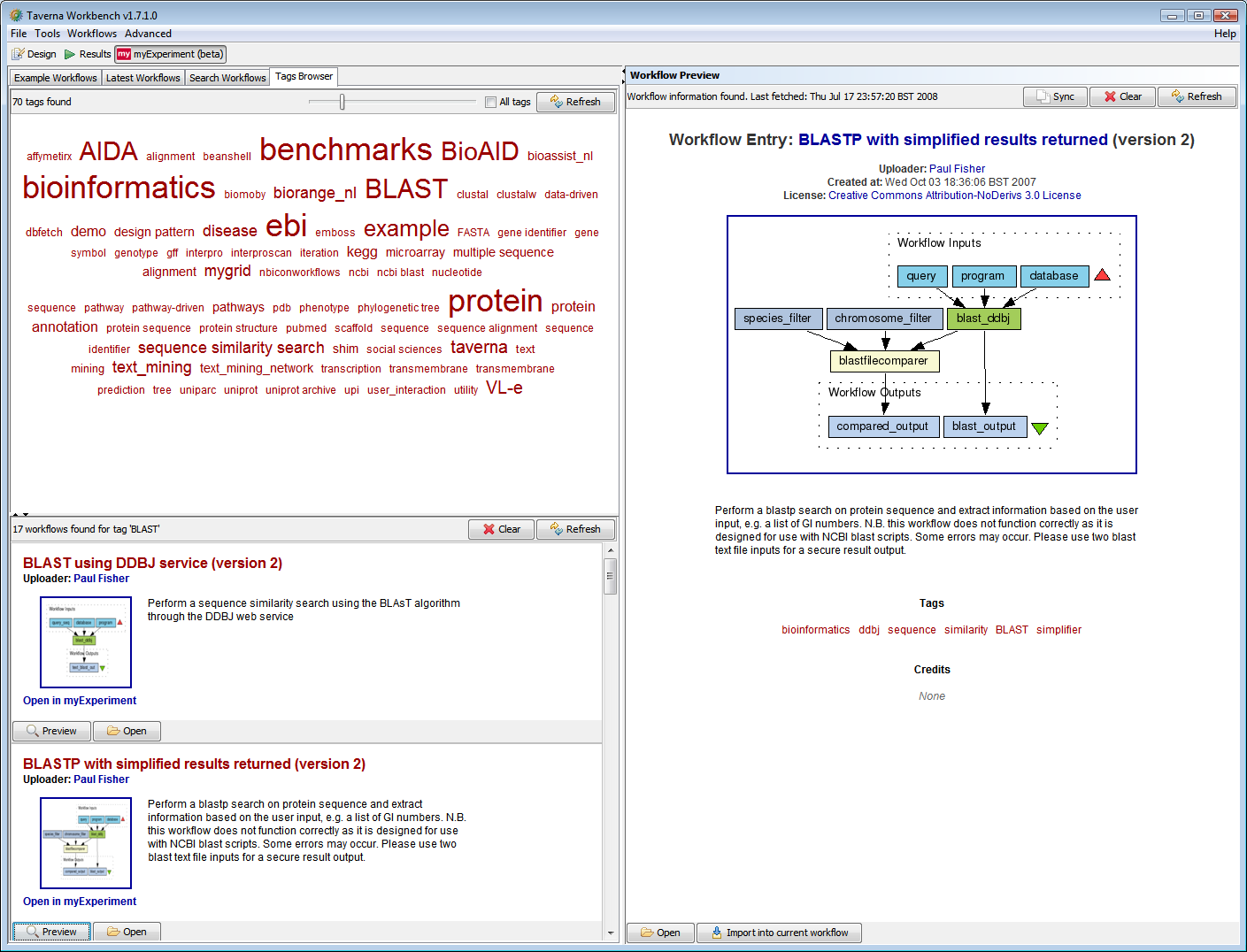Open in myExperiment link for BLASTP simplified results
Viewport: 1247px width, 952px height.
(80, 902)
